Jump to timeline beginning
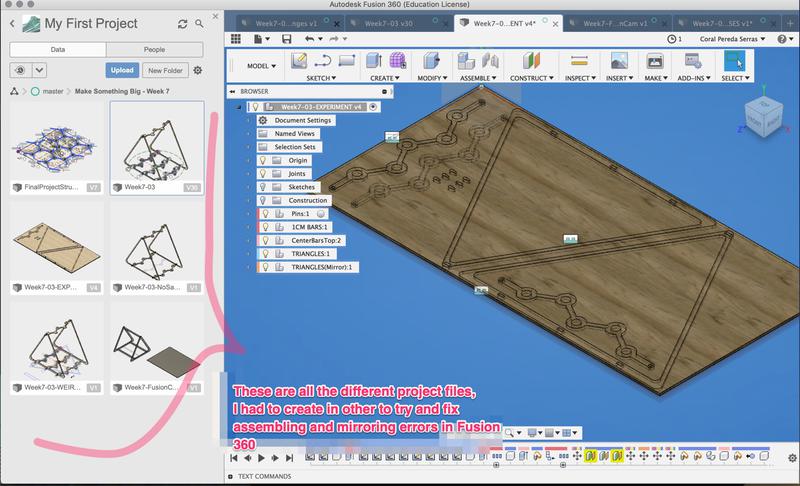Viewport: 800px width, 486px height. (234, 458)
